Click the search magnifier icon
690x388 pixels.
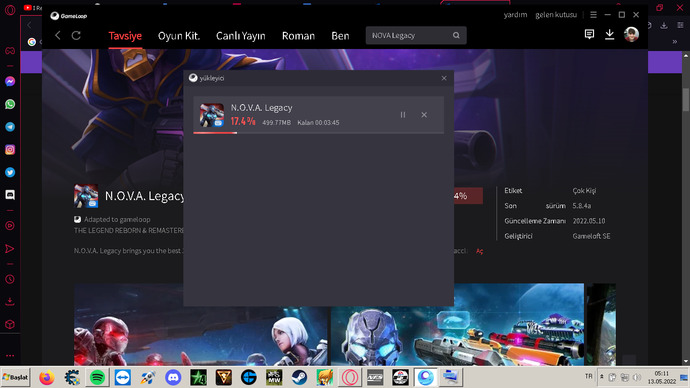(x=456, y=35)
